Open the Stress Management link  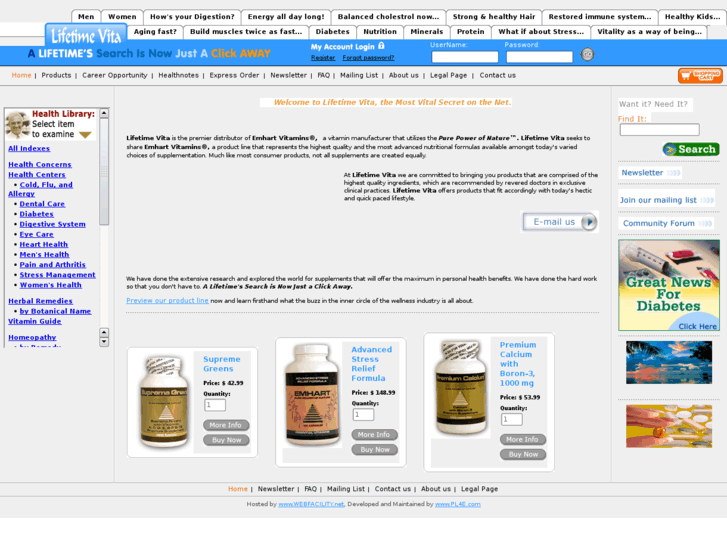tap(57, 275)
